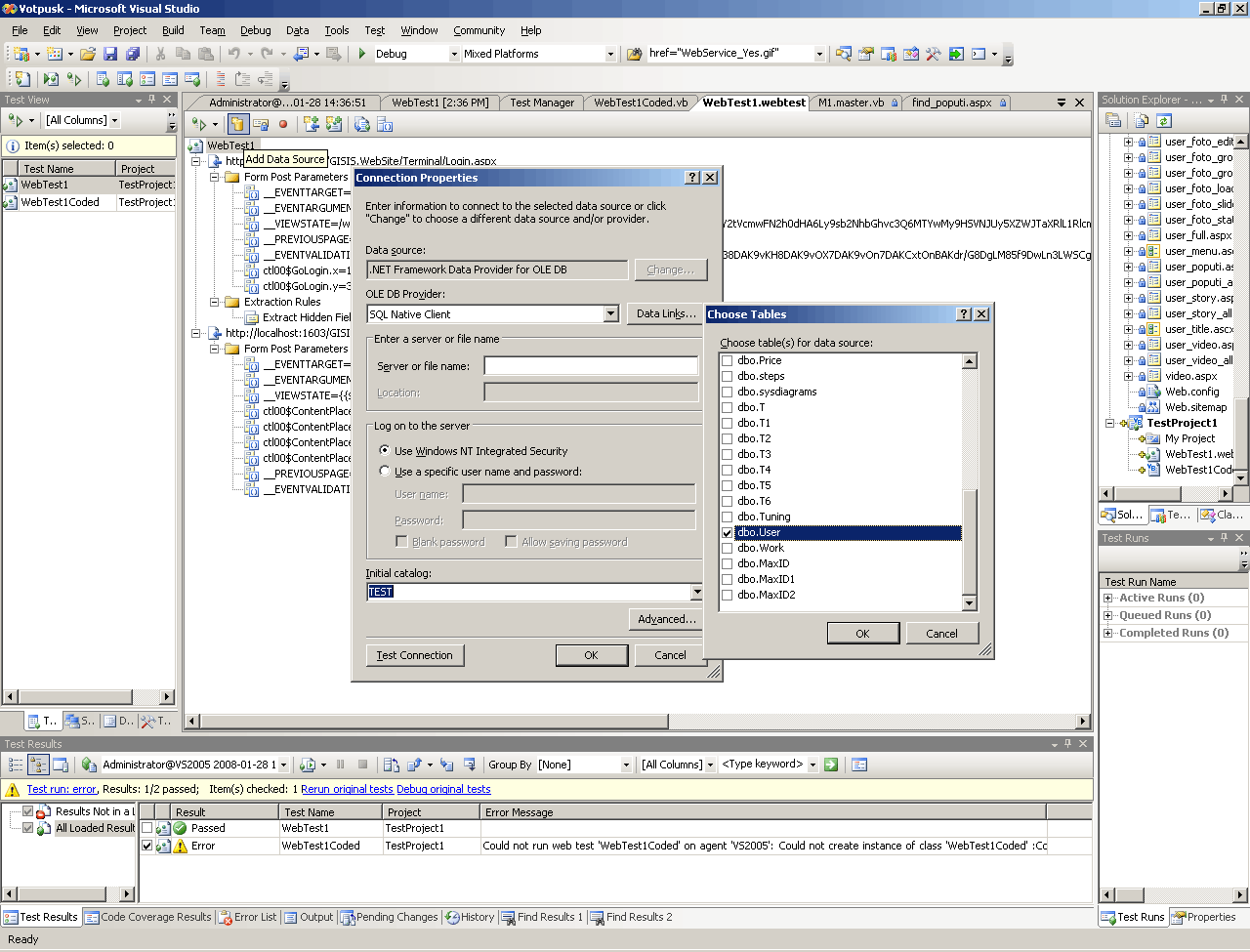Click the Command Window icon in main toolbar
Screen dimensions: 1250x952
coord(979,54)
